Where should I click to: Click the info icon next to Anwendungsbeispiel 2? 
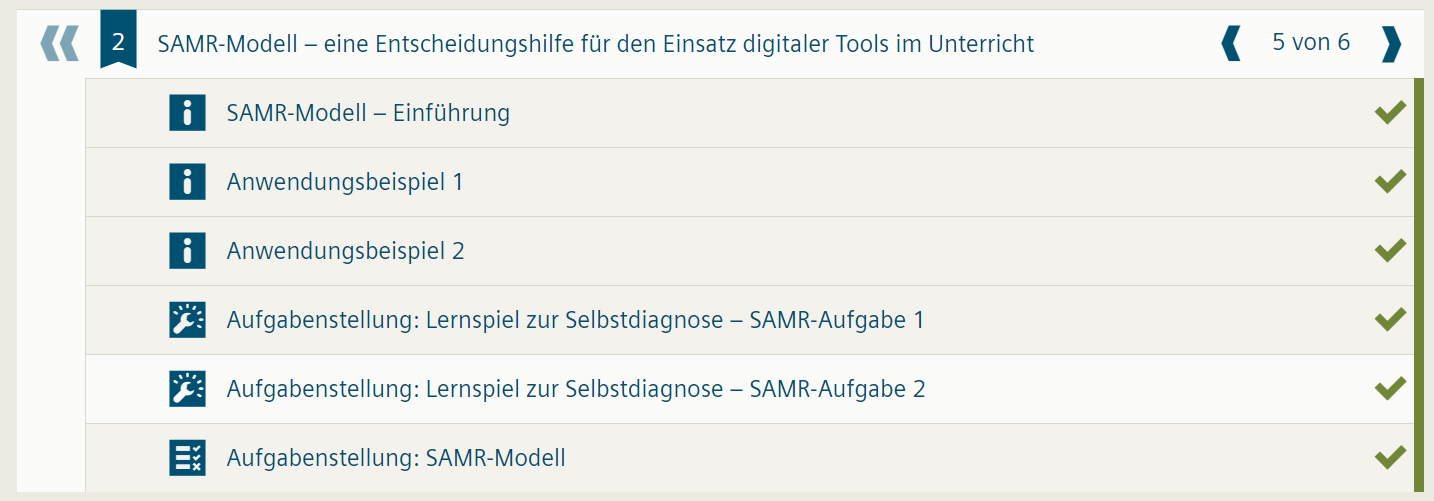(x=187, y=251)
